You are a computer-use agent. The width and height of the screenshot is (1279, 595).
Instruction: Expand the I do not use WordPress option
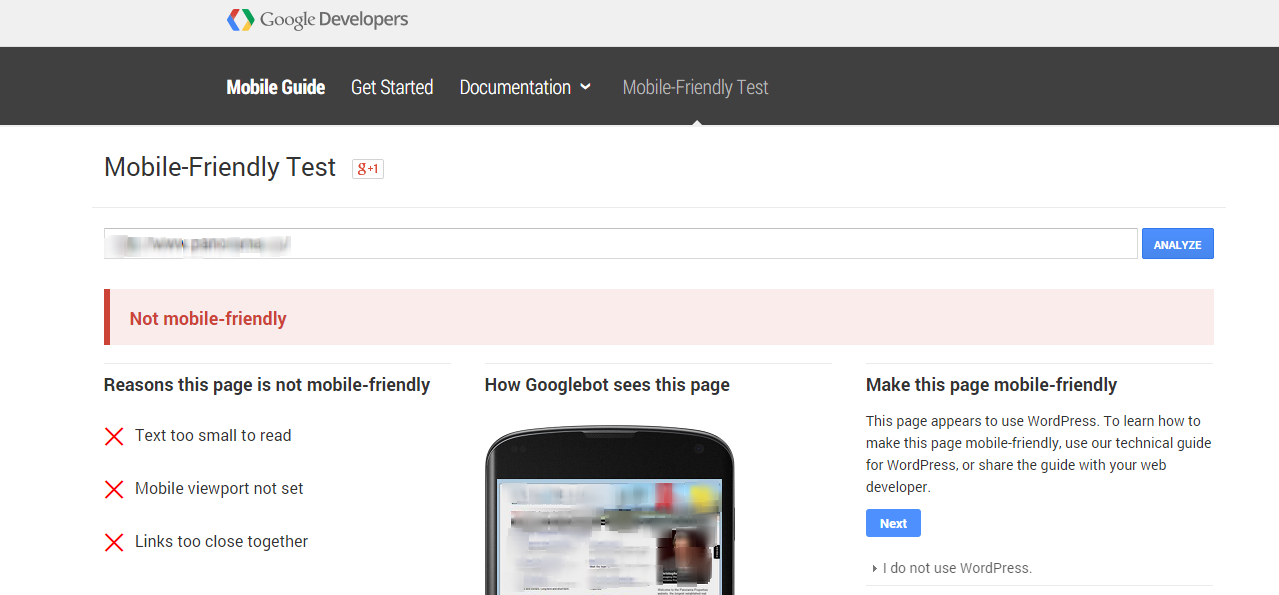pos(952,568)
